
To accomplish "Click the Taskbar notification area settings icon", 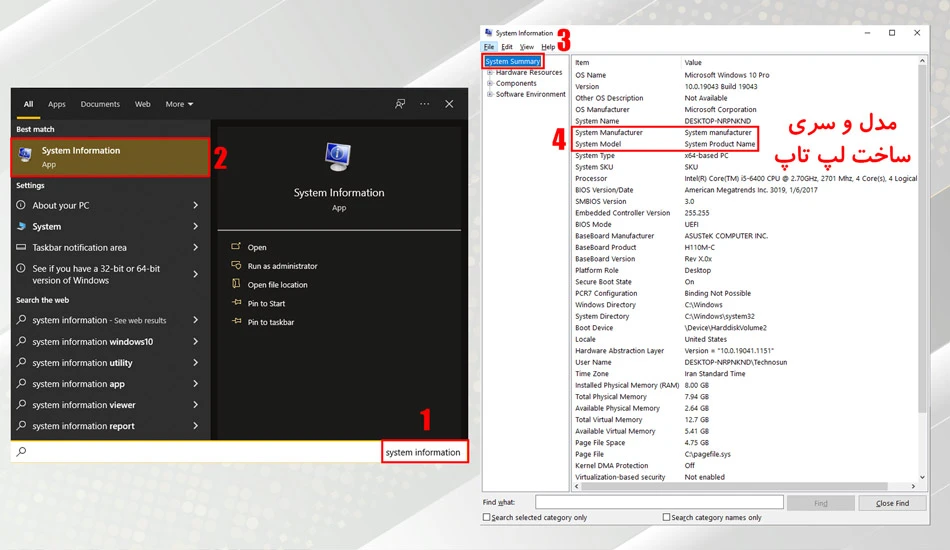I will click(x=21, y=247).
